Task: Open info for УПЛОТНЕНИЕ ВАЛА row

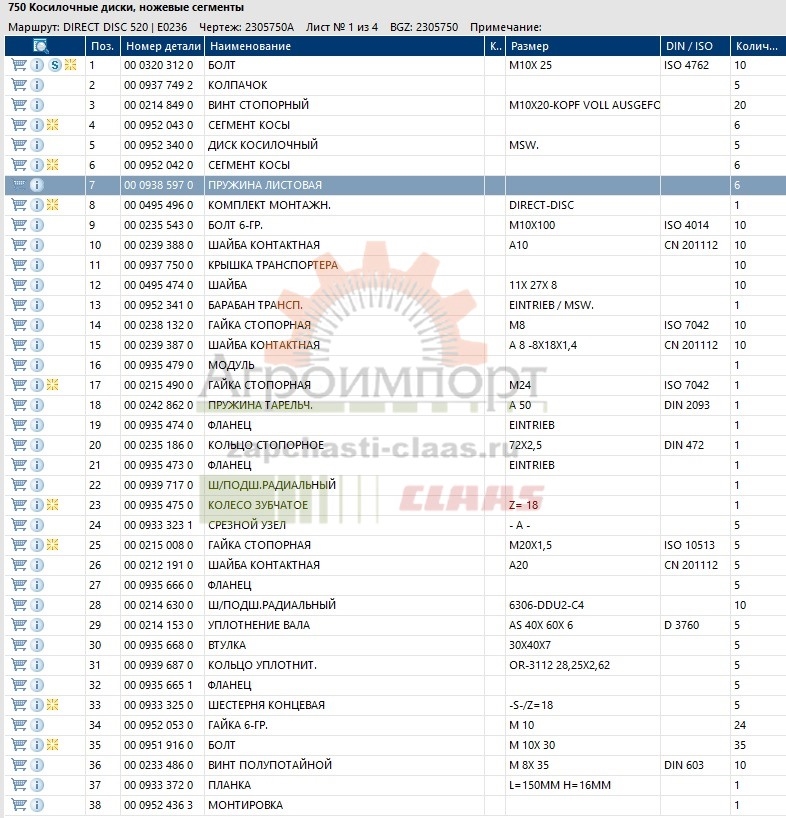Action: click(37, 624)
